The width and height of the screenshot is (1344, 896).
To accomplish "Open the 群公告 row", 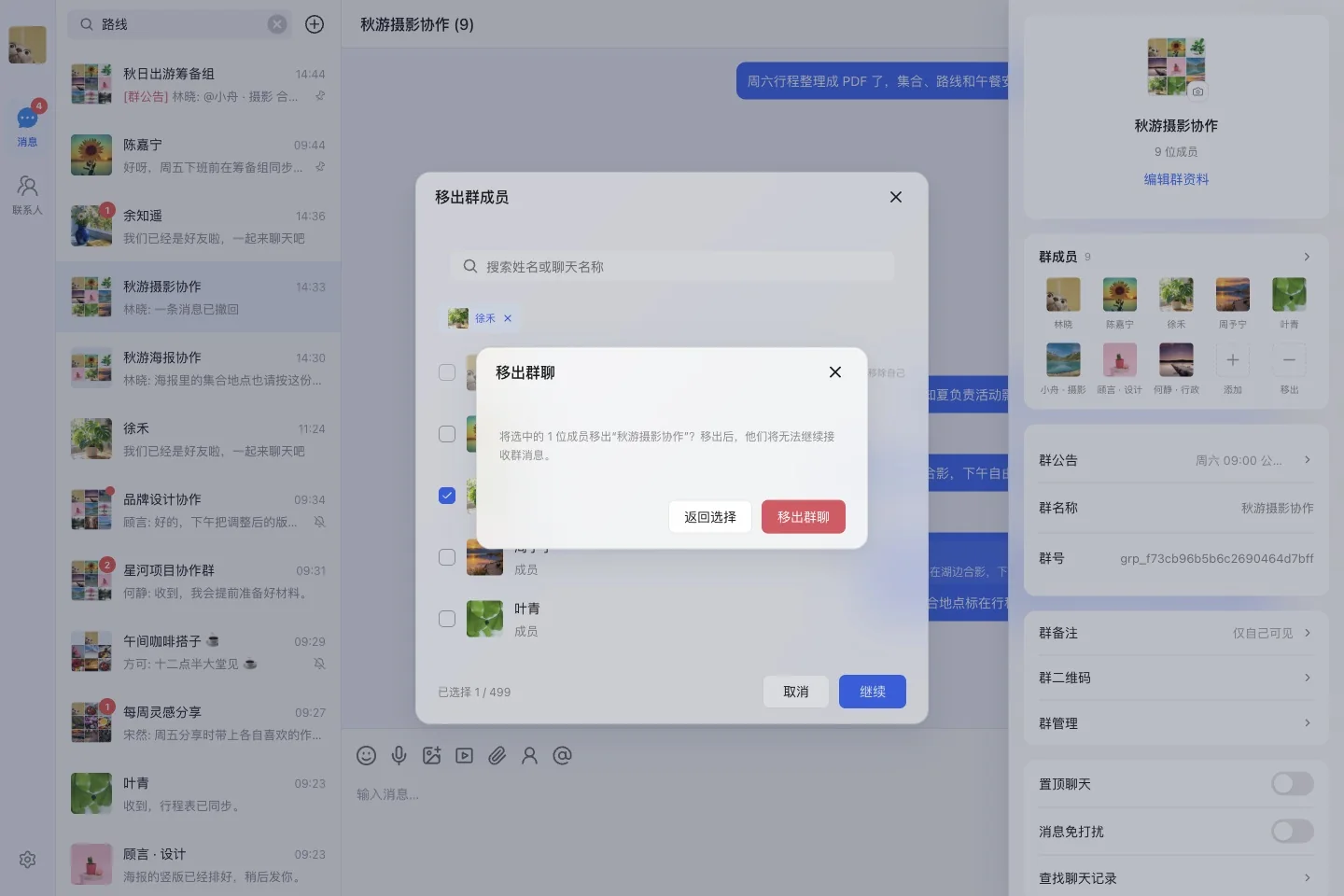I will click(x=1176, y=460).
